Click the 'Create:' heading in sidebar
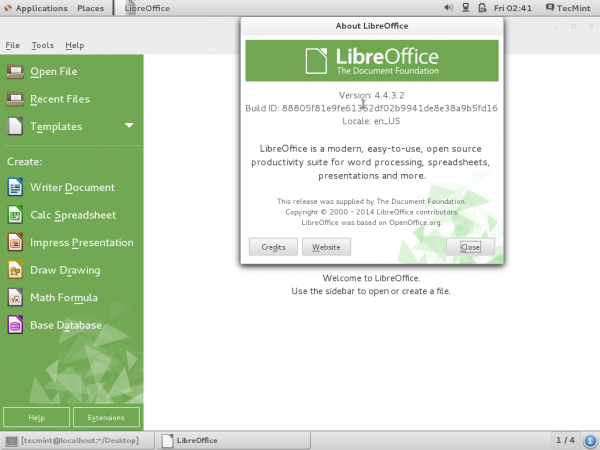The width and height of the screenshot is (600, 450). point(24,161)
